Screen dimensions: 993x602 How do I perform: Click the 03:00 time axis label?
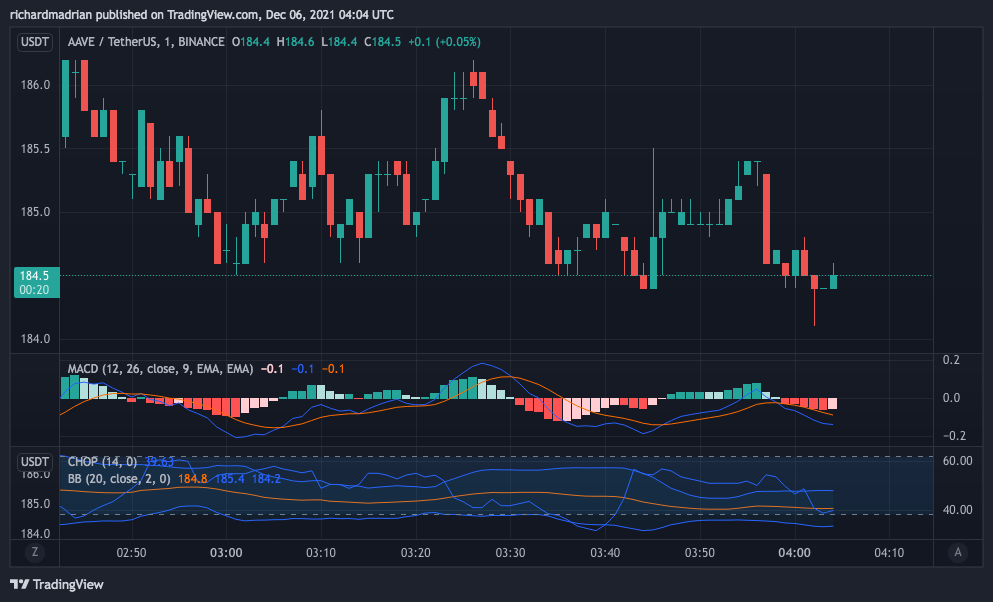coord(226,553)
